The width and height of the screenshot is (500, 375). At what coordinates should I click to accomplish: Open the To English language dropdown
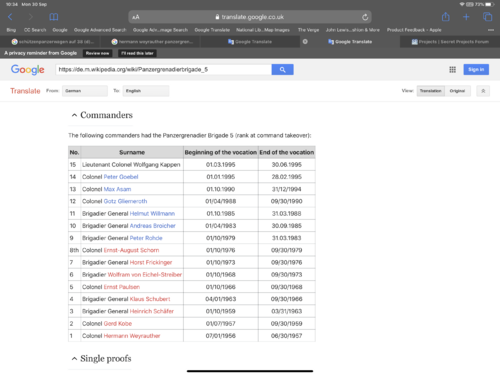146,91
